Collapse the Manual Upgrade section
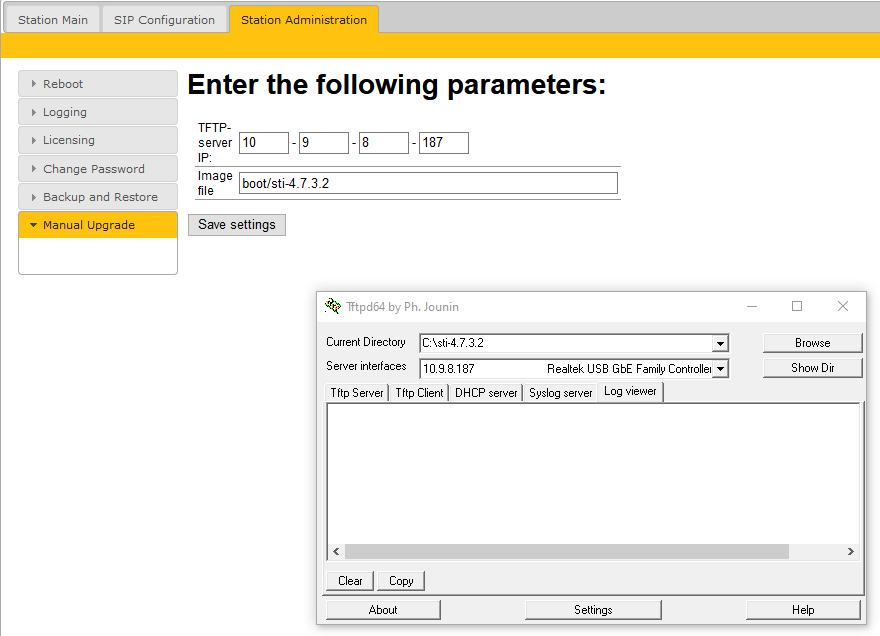 click(97, 225)
